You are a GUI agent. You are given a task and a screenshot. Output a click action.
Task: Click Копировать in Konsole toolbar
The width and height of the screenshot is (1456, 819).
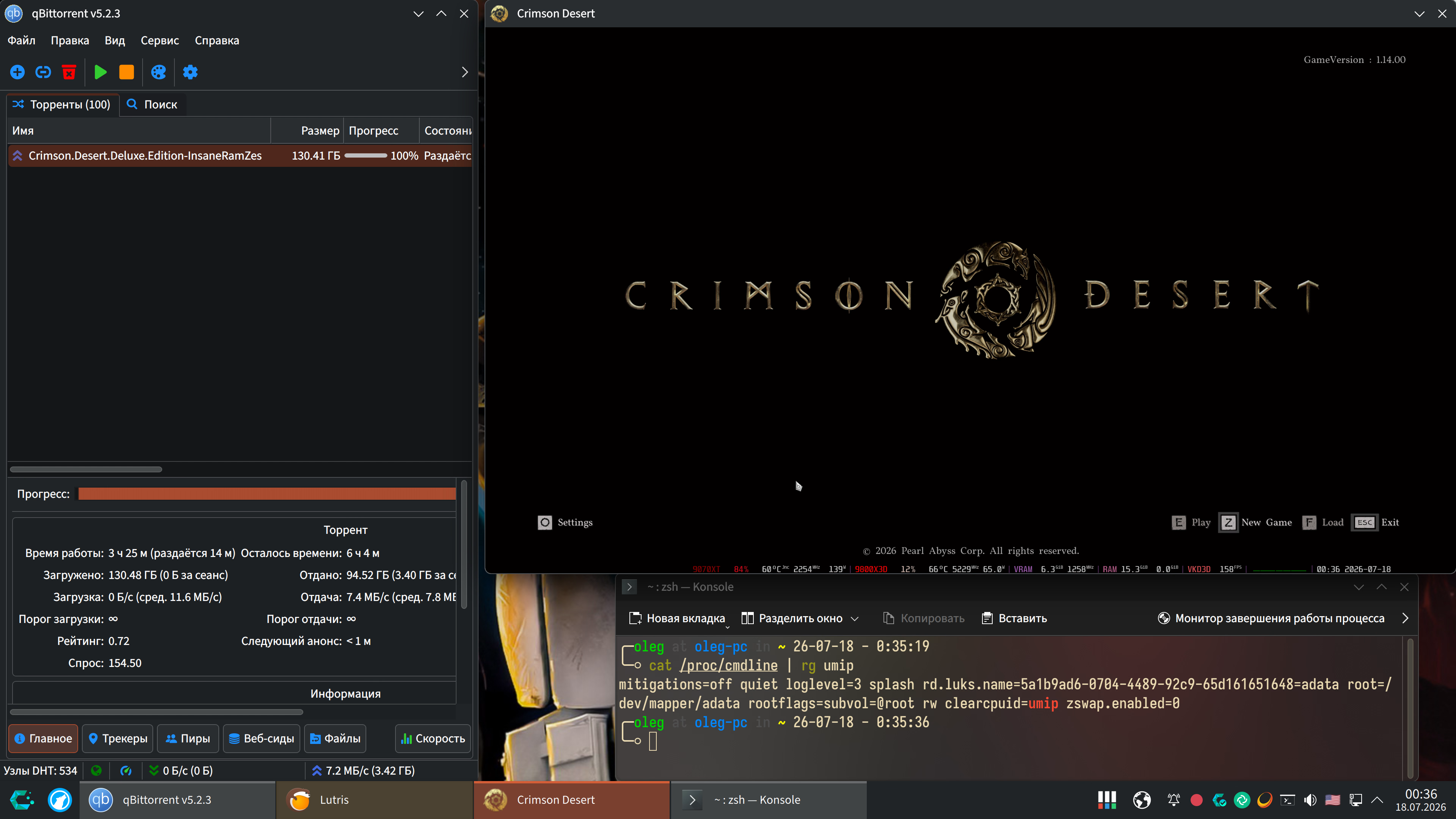924,618
